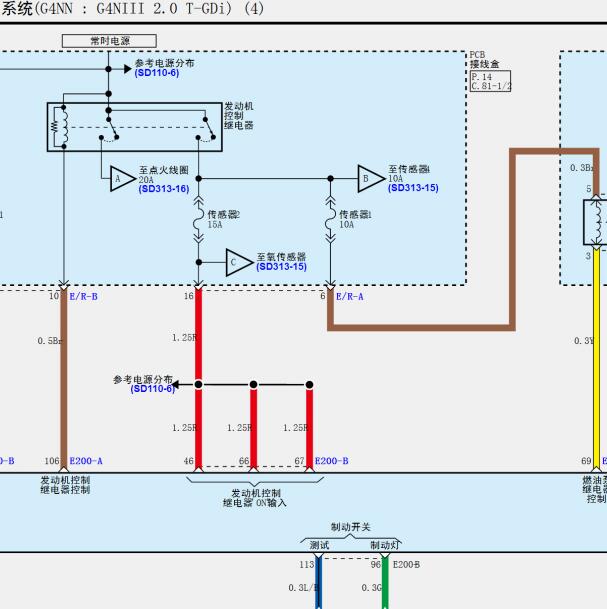Image resolution: width=607 pixels, height=609 pixels.
Task: Select the 0.5Br wire size label
Action: point(49,341)
